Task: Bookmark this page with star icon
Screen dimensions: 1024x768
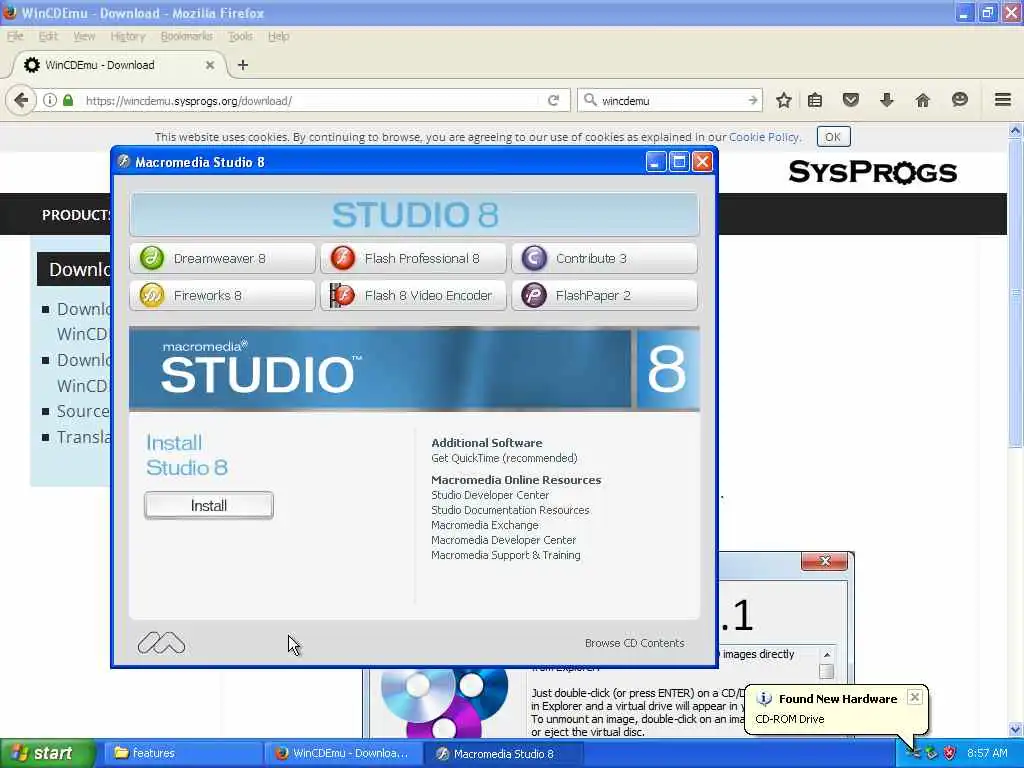Action: 784,101
